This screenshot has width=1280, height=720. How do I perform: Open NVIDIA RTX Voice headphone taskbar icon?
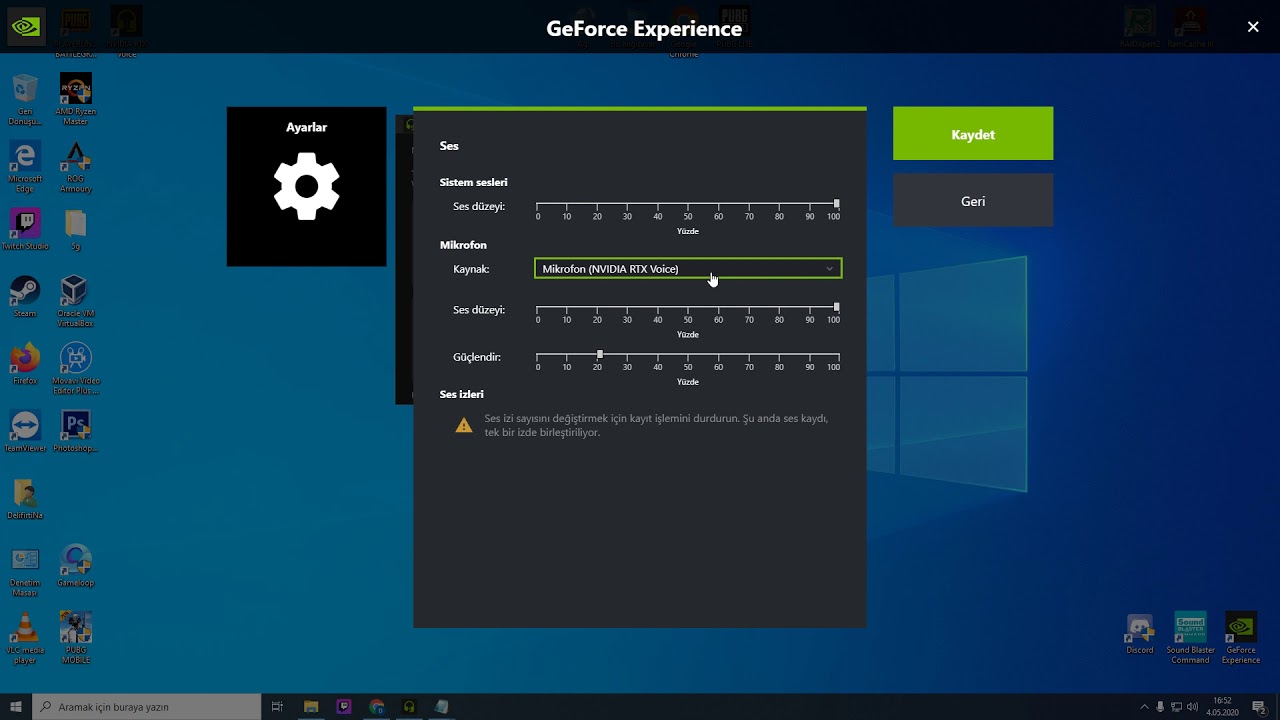pyautogui.click(x=409, y=707)
